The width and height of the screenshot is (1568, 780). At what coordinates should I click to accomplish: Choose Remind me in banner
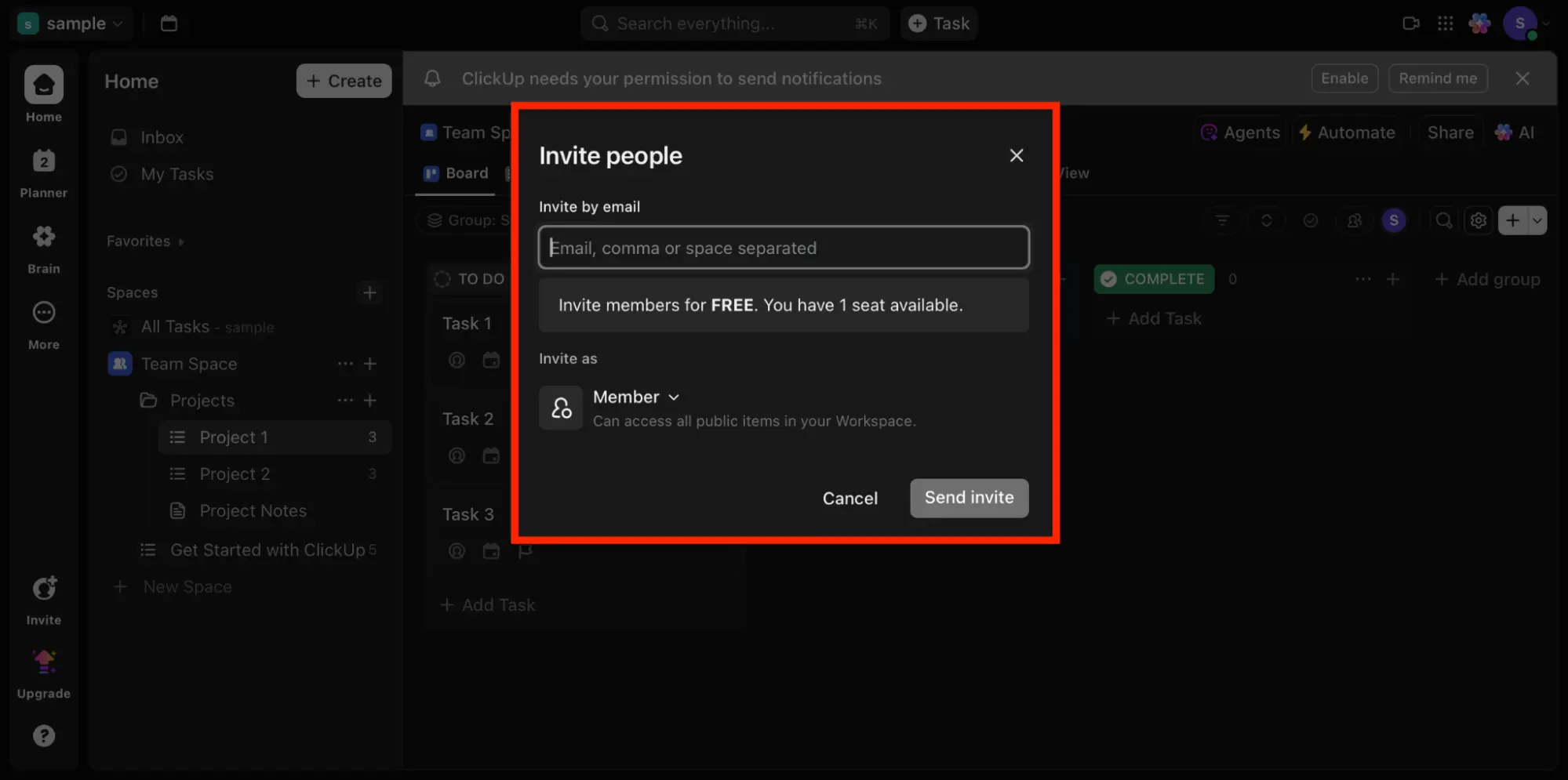click(x=1438, y=78)
